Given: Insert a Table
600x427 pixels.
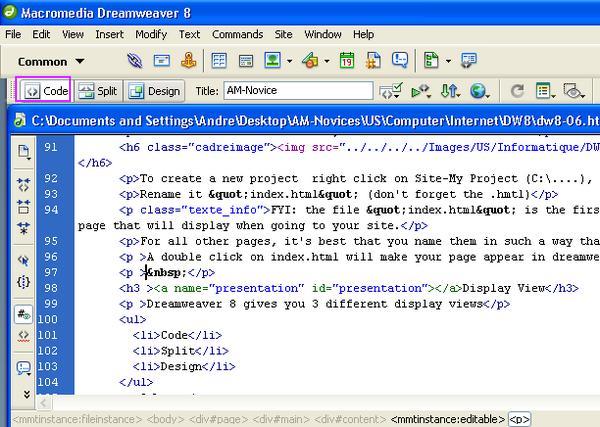Looking at the screenshot, I should click(x=219, y=60).
